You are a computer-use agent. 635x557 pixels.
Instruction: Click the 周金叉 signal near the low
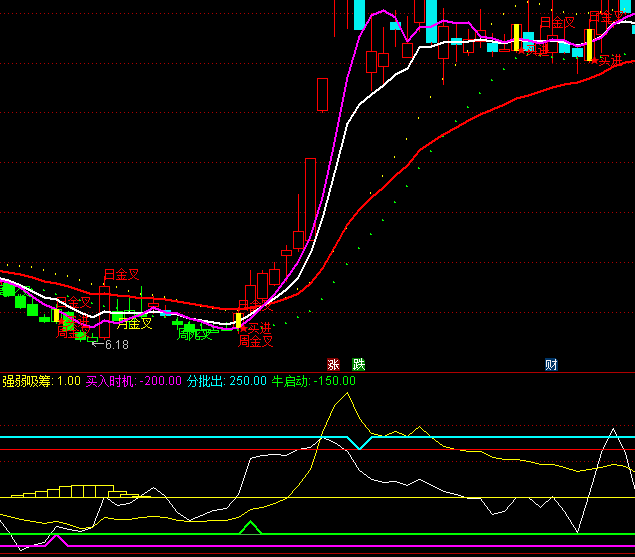click(256, 342)
